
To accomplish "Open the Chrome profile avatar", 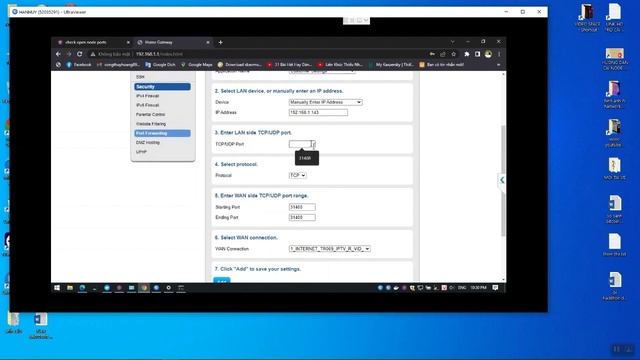I will 488,54.
